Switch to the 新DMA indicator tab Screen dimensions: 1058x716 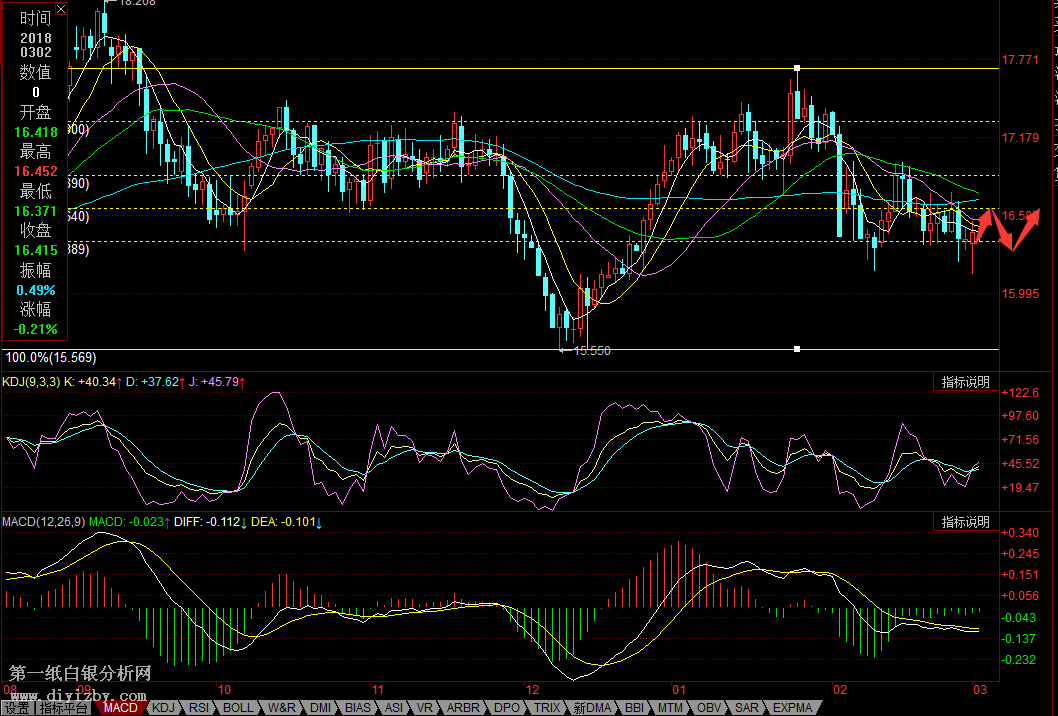590,708
